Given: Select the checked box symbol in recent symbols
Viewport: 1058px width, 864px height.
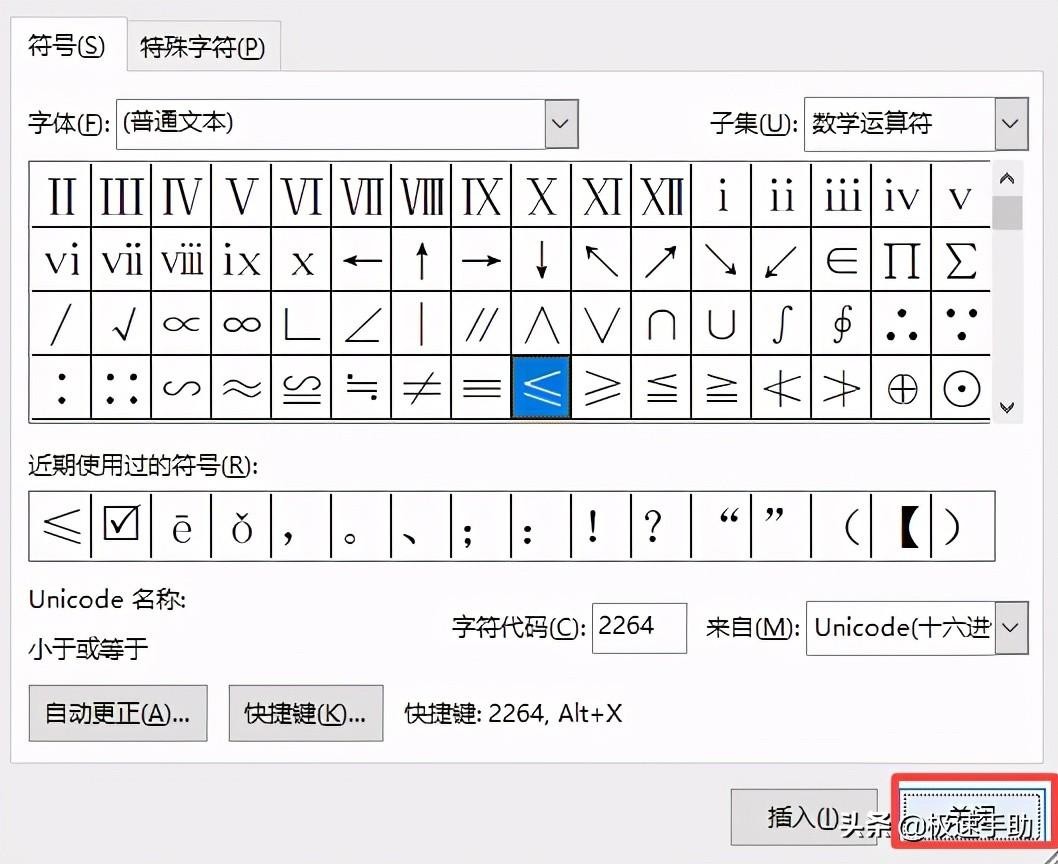Looking at the screenshot, I should tap(120, 527).
